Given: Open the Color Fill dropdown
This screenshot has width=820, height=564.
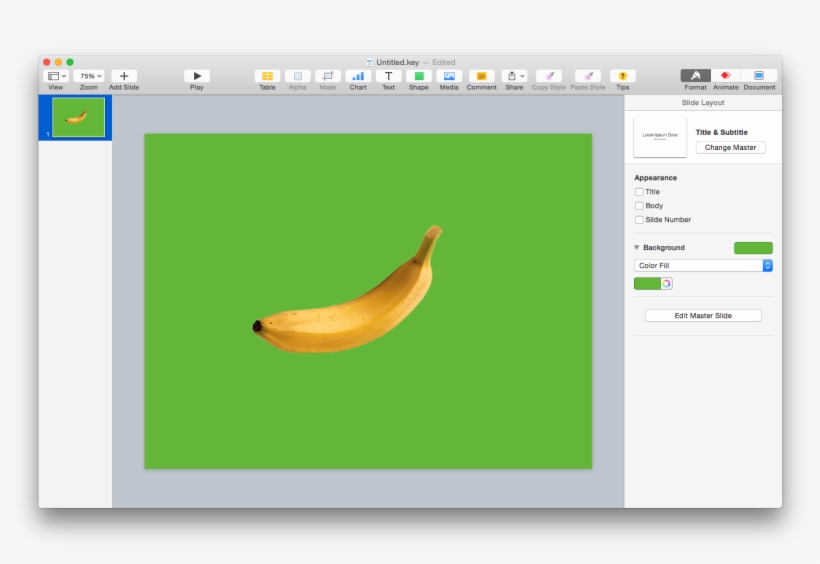Looking at the screenshot, I should 703,266.
